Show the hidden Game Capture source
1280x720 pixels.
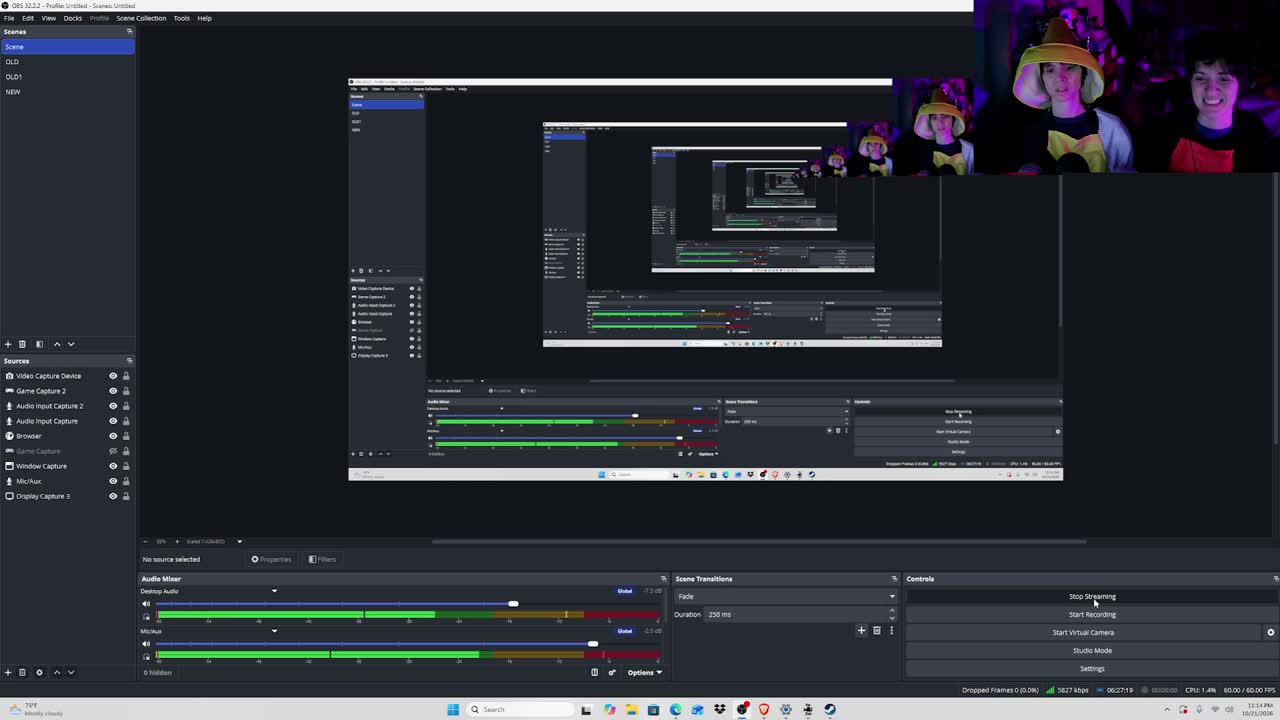113,451
